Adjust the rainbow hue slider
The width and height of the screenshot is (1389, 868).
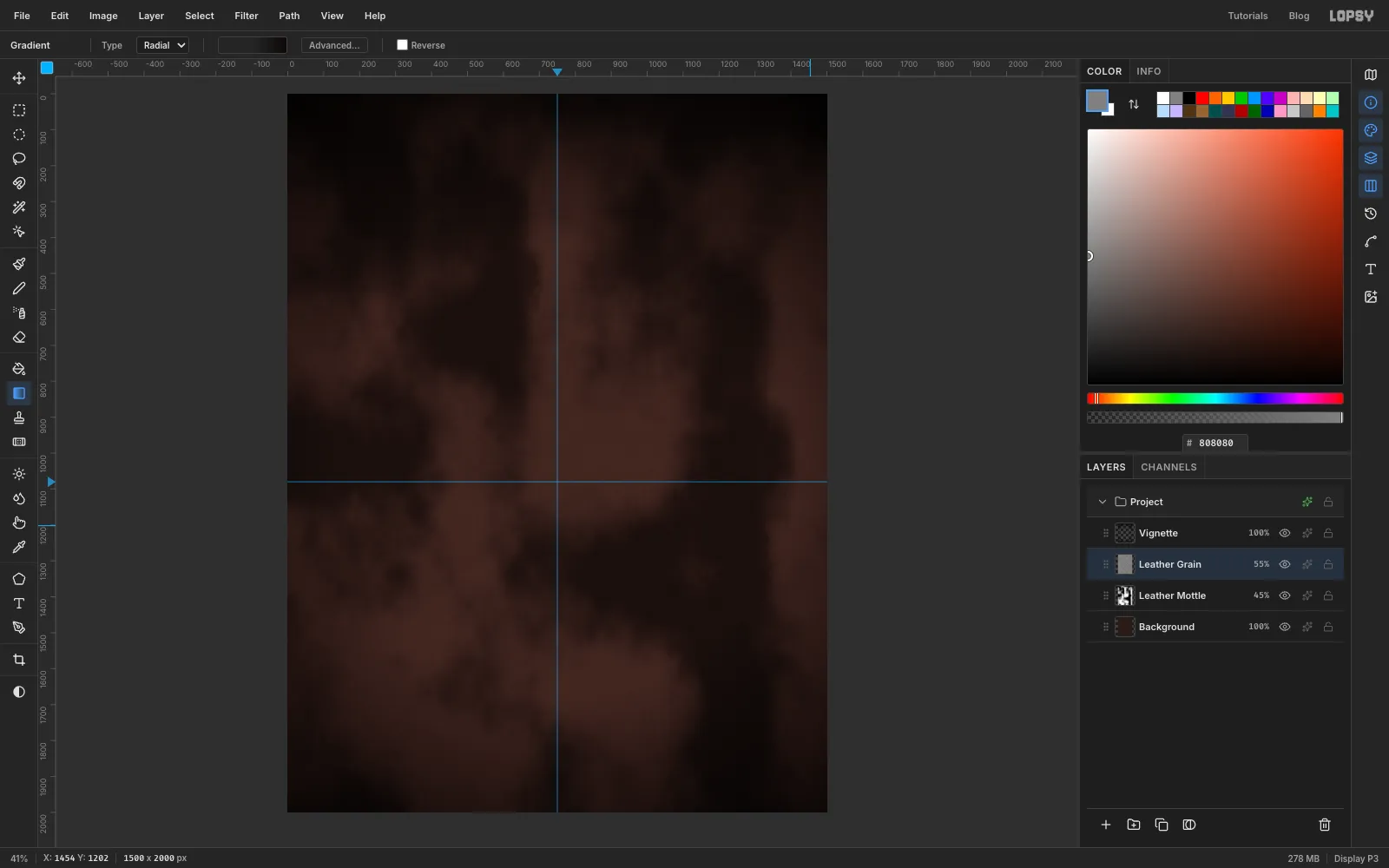click(x=1215, y=398)
